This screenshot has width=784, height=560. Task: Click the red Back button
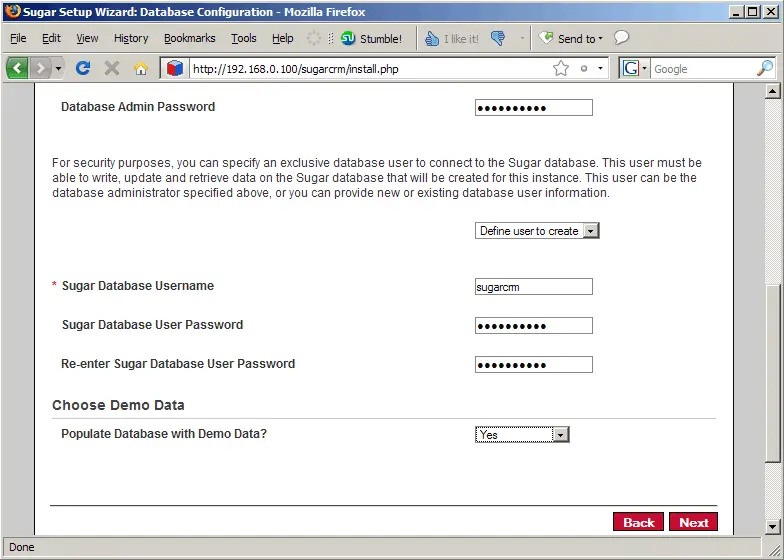pyautogui.click(x=638, y=522)
